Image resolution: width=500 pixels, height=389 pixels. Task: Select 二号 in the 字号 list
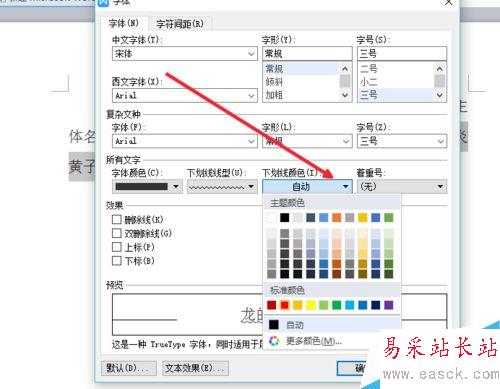tap(396, 69)
